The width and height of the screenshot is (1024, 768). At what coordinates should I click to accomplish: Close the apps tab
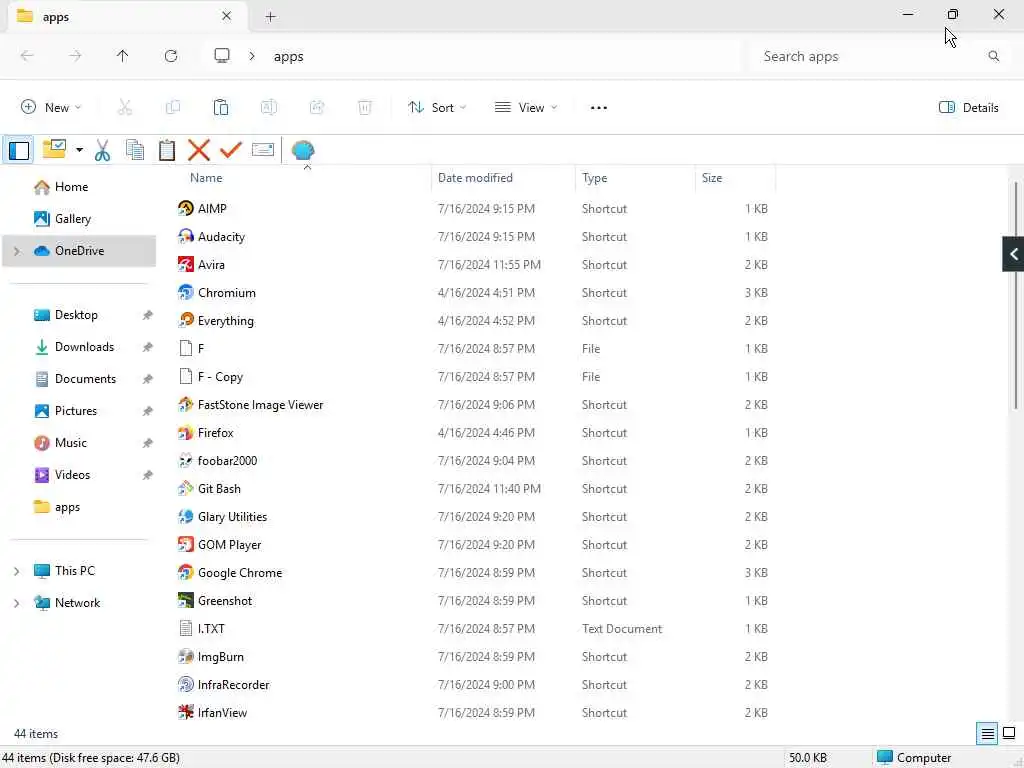(226, 16)
